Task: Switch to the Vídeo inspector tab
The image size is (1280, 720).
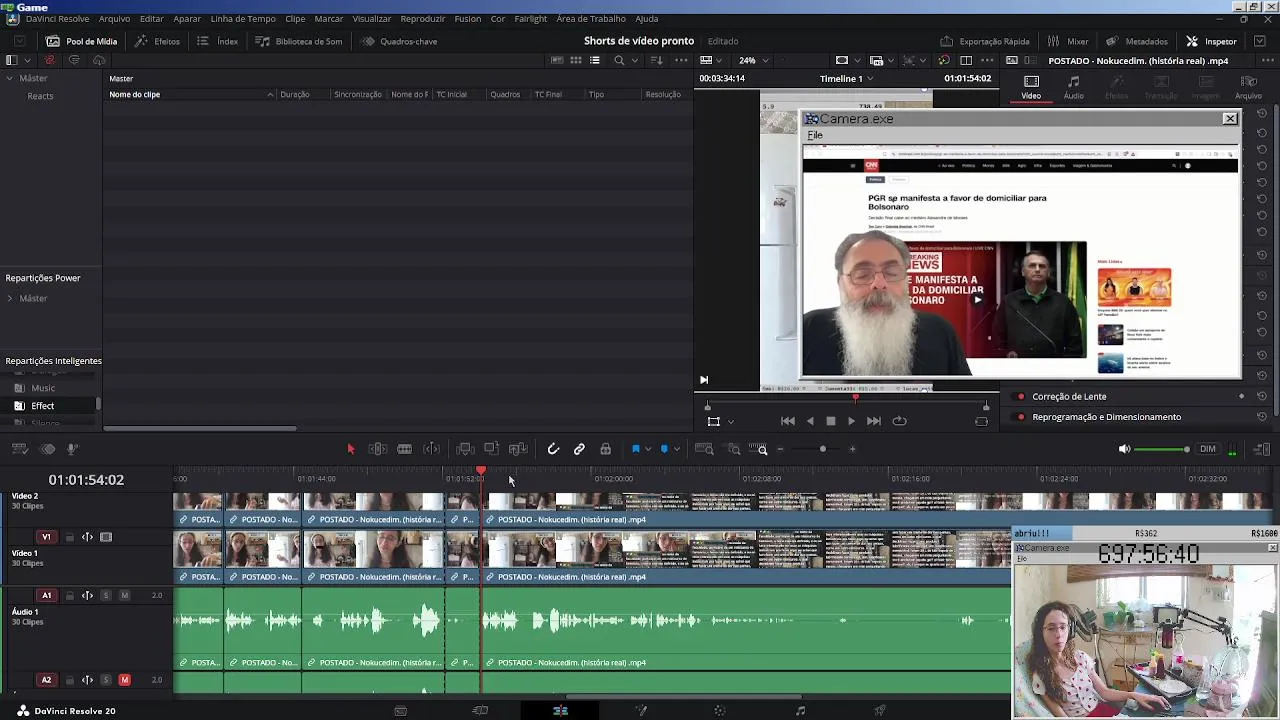Action: click(x=1031, y=88)
